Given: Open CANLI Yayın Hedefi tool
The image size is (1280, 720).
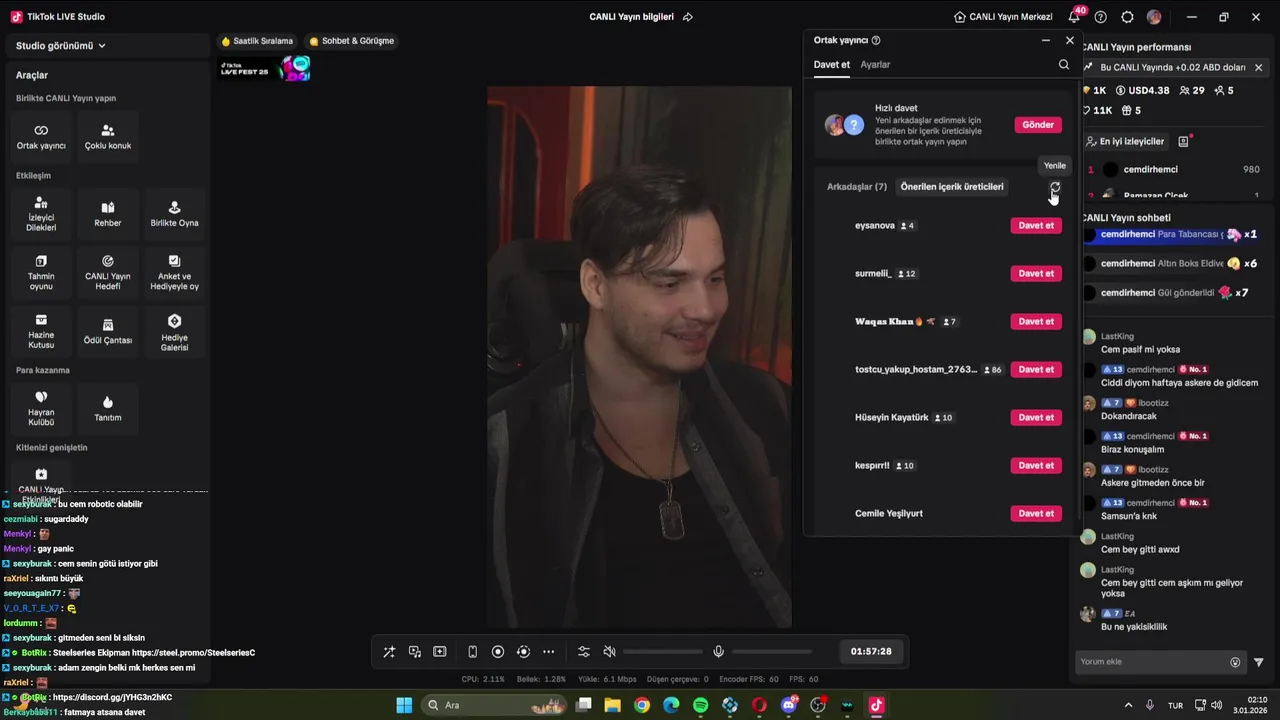Looking at the screenshot, I should point(108,272).
